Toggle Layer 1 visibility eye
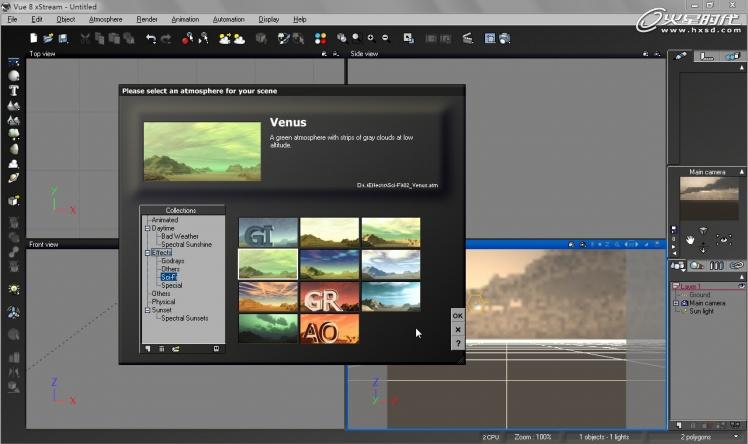Image resolution: width=748 pixels, height=444 pixels. pyautogui.click(x=741, y=286)
